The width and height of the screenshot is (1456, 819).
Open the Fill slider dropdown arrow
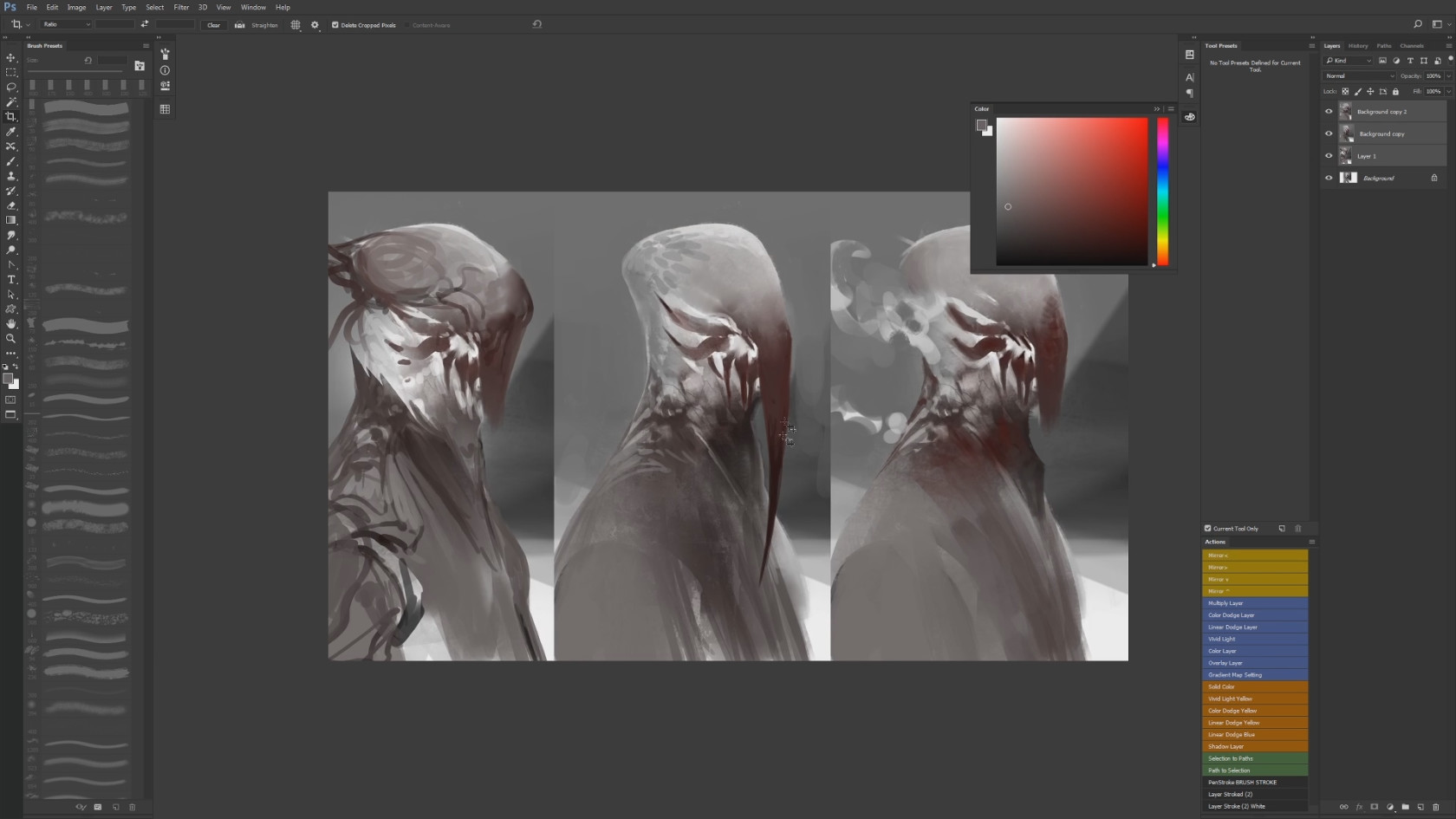1449,92
